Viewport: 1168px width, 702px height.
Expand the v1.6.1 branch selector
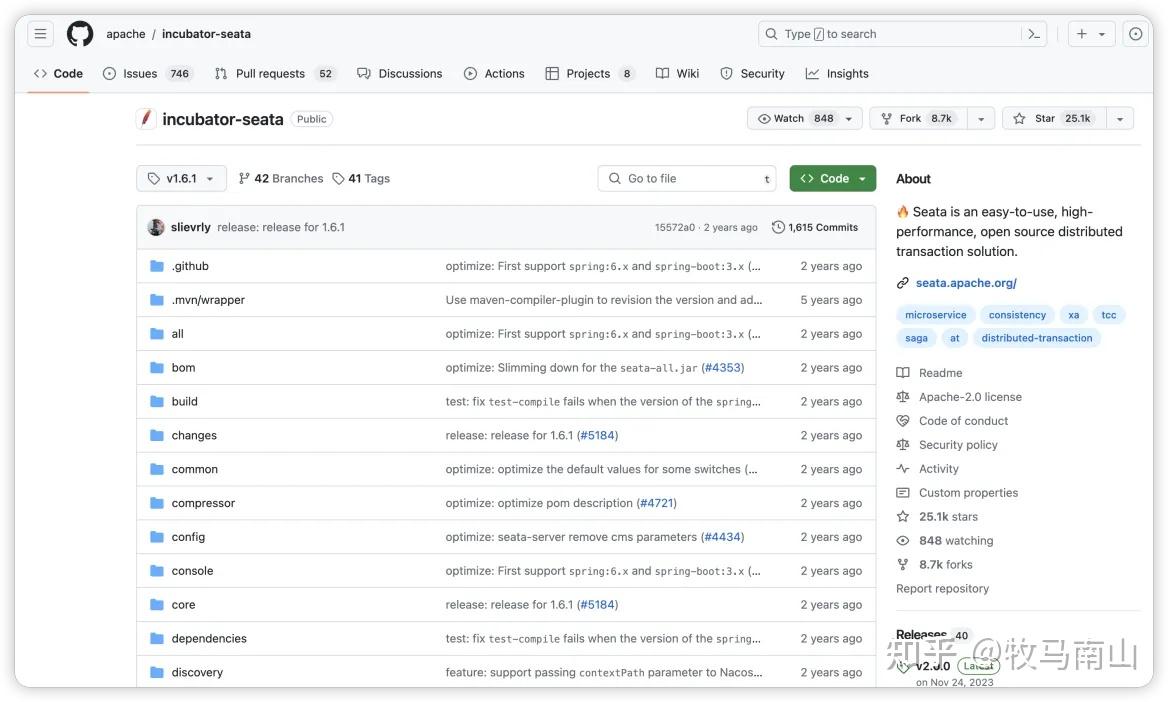point(182,178)
